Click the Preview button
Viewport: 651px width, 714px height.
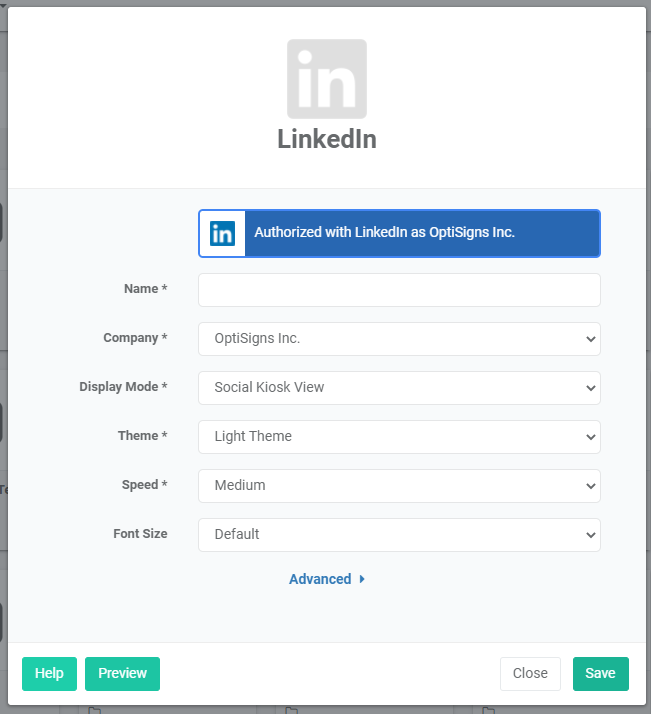(122, 674)
